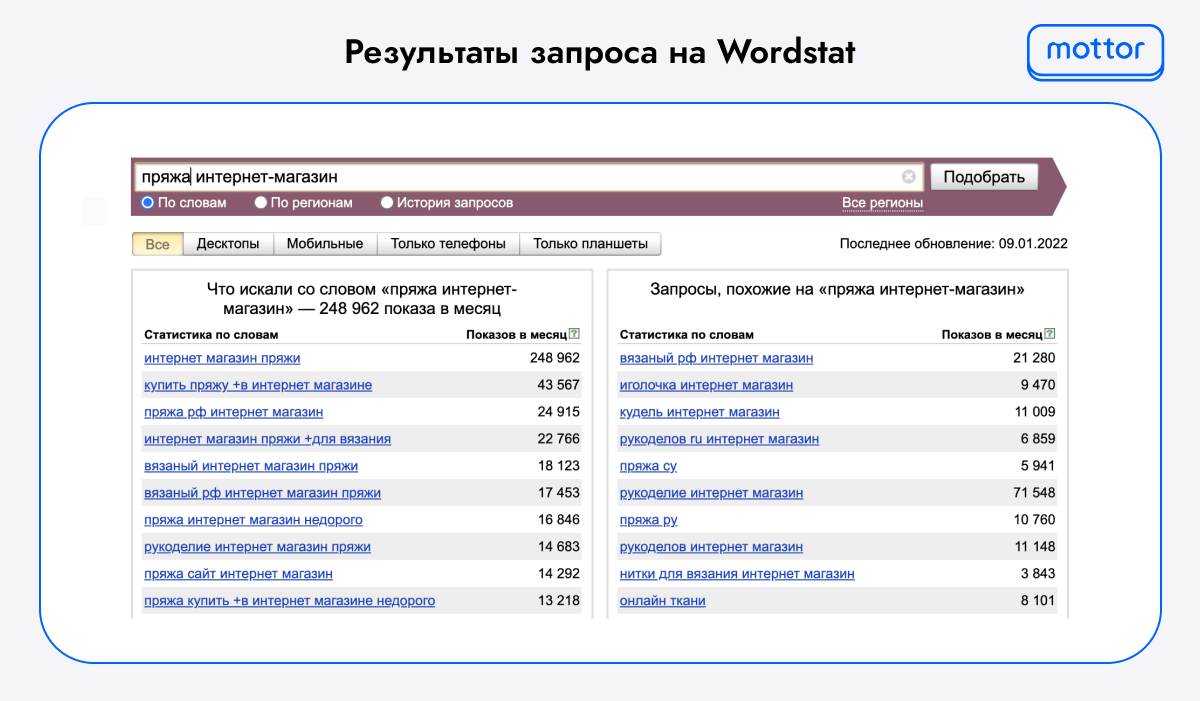Open 'интернет магазин пряжи' query link

tap(222, 358)
